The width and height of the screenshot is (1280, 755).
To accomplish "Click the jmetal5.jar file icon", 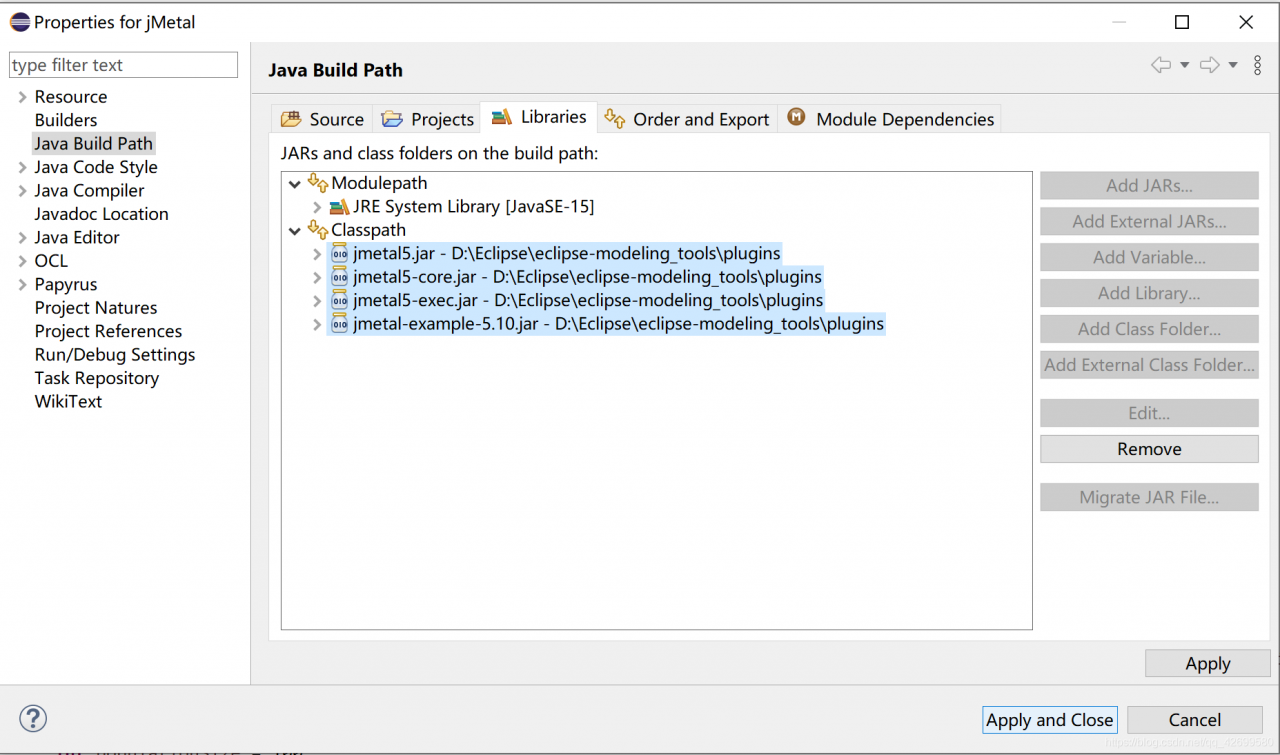I will tap(339, 253).
